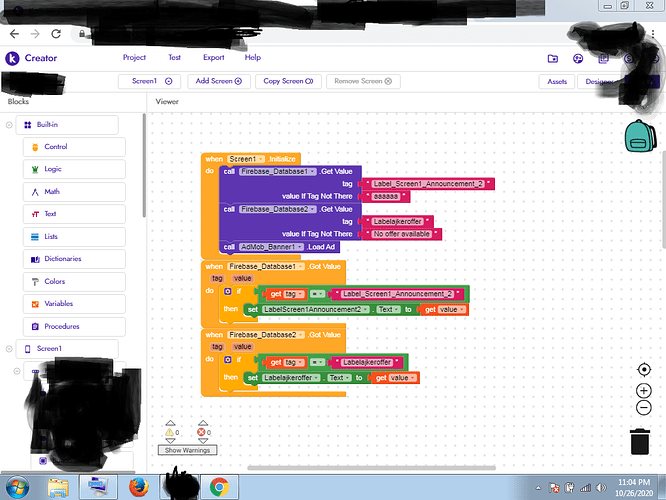Open AdMob_Banner1 dropdown in Load Ad call
This screenshot has width=666, height=500.
271,247
